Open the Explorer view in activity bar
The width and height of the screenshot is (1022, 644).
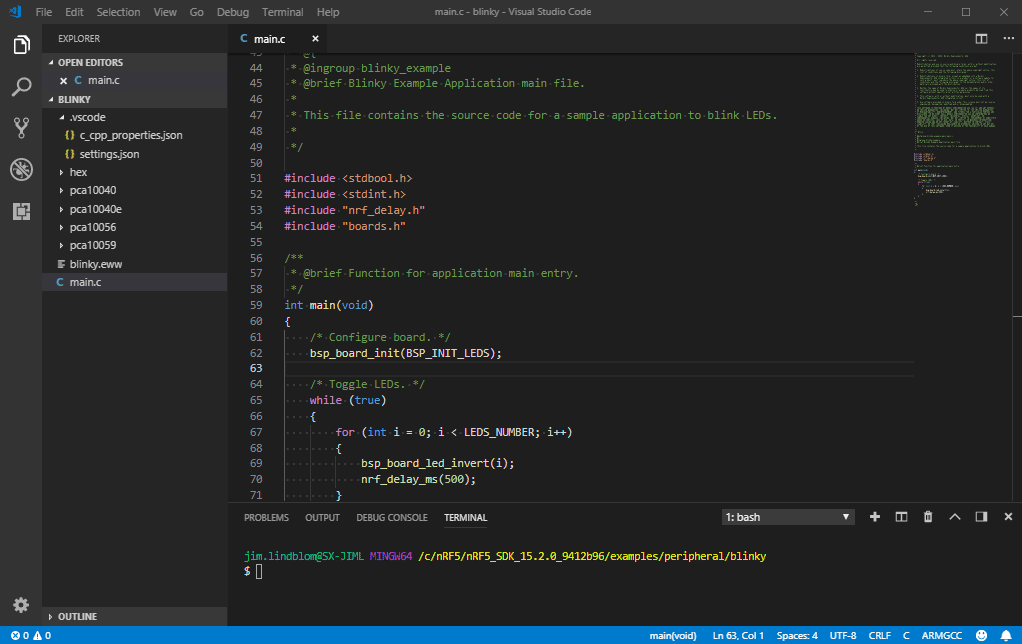(x=21, y=45)
